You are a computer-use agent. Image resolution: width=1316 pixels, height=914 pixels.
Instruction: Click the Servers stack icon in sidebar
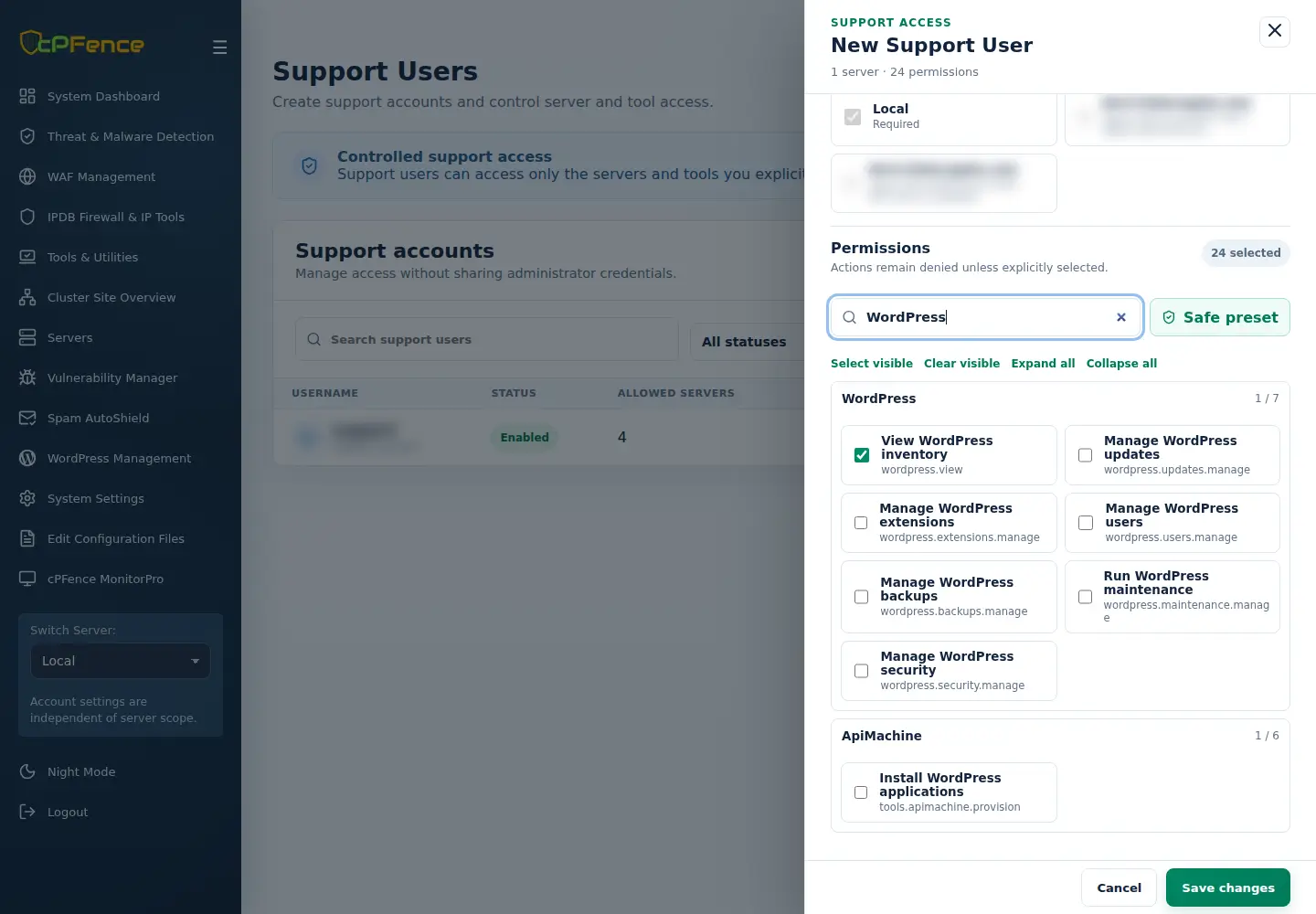(27, 337)
